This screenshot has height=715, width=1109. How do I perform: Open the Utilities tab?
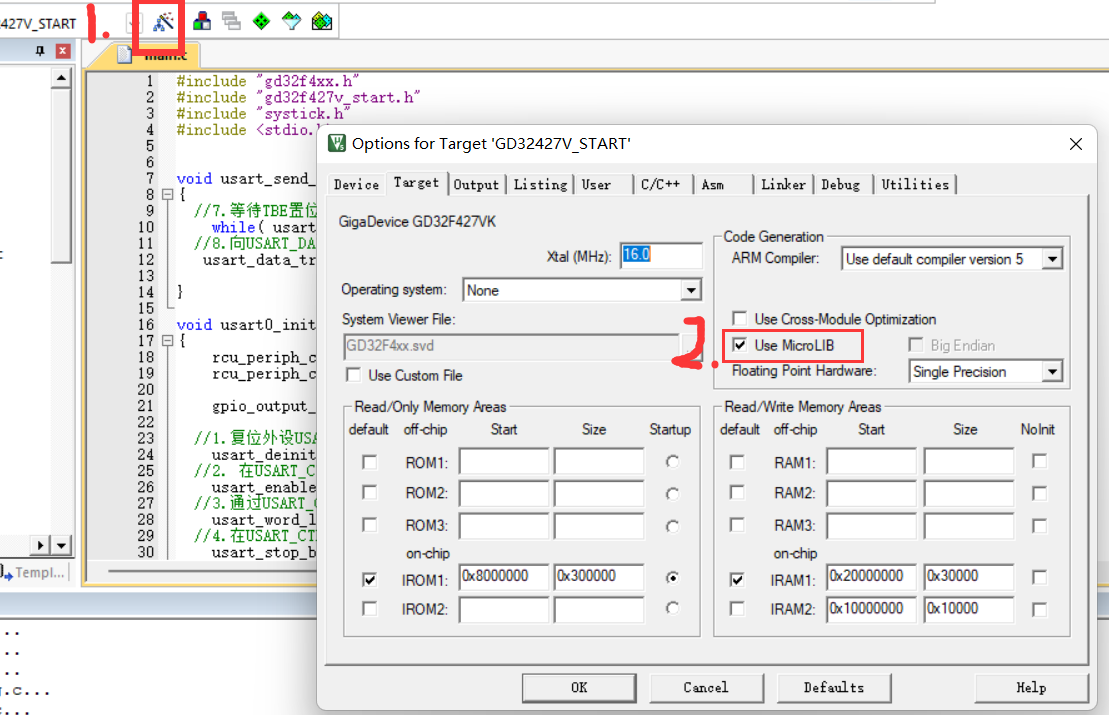point(915,185)
